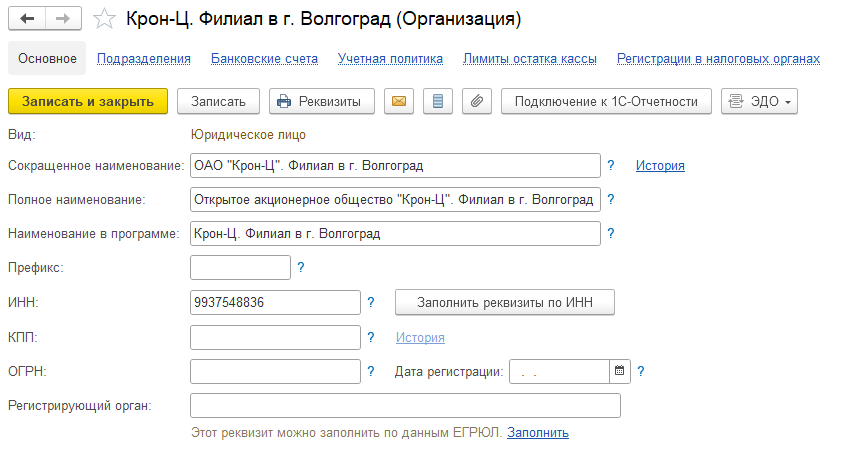Viewport: 848px width, 452px height.
Task: Click help question mark next to ИНН
Action: click(370, 302)
